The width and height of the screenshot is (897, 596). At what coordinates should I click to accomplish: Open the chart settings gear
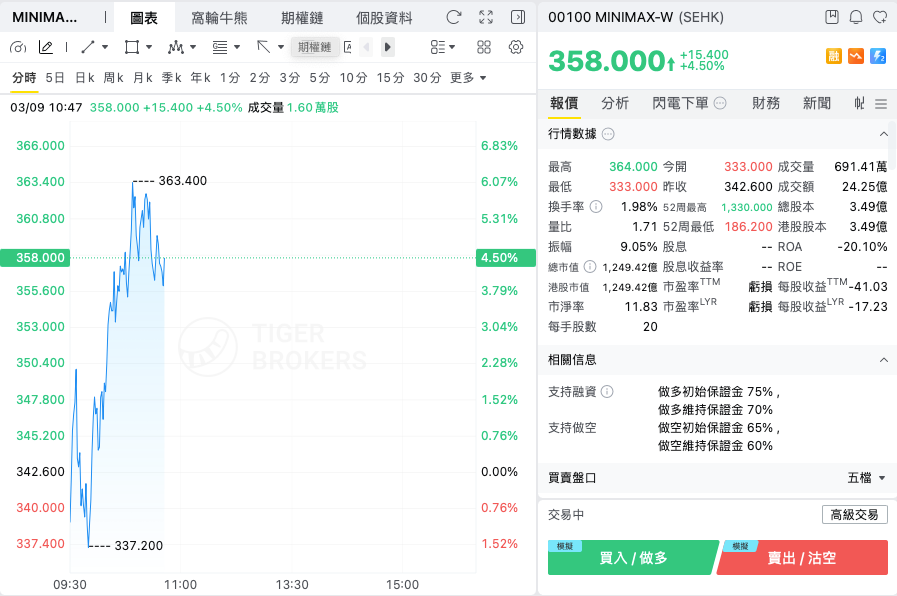click(x=515, y=47)
